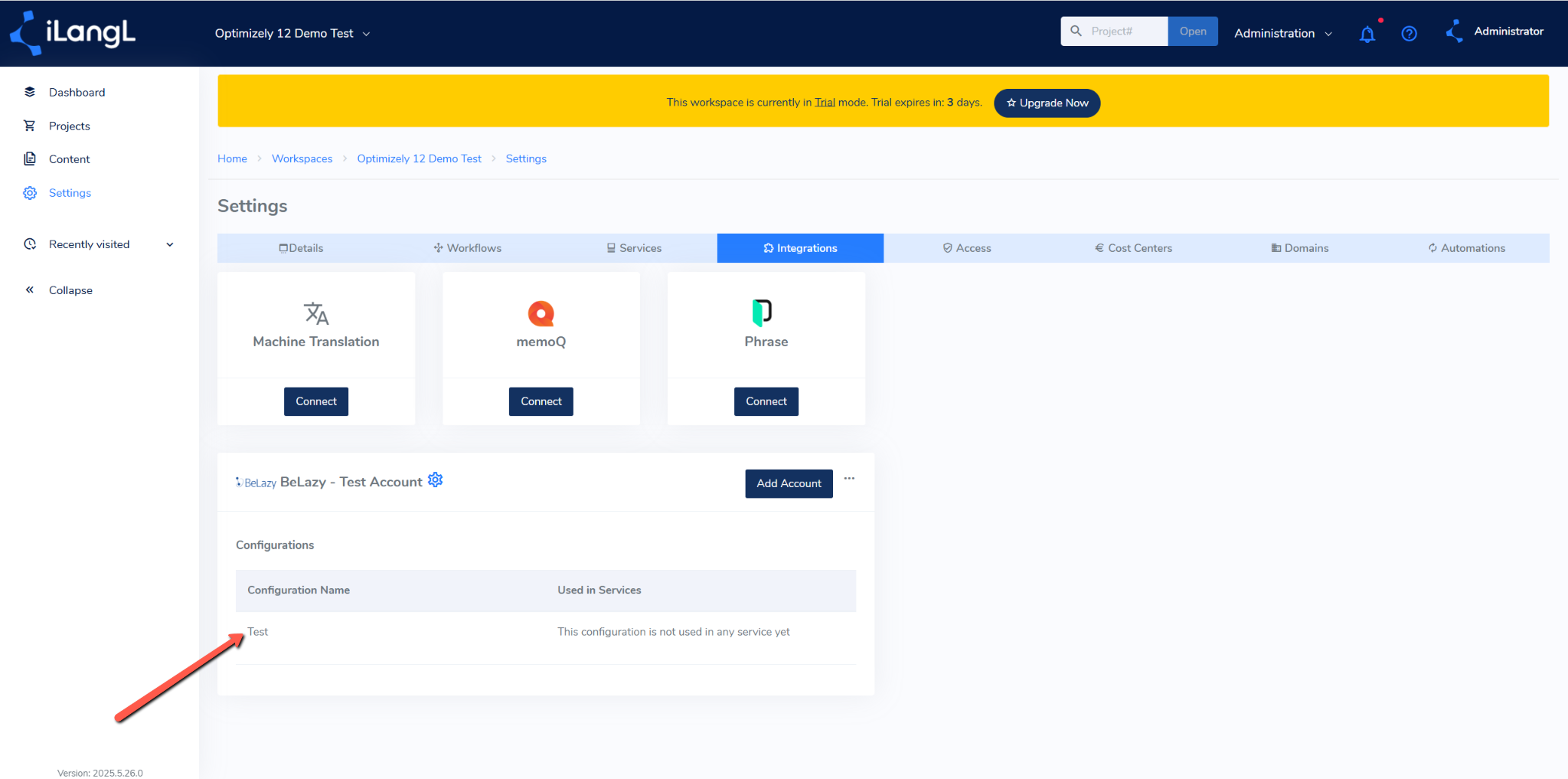Switch to the Access tab

coord(966,248)
